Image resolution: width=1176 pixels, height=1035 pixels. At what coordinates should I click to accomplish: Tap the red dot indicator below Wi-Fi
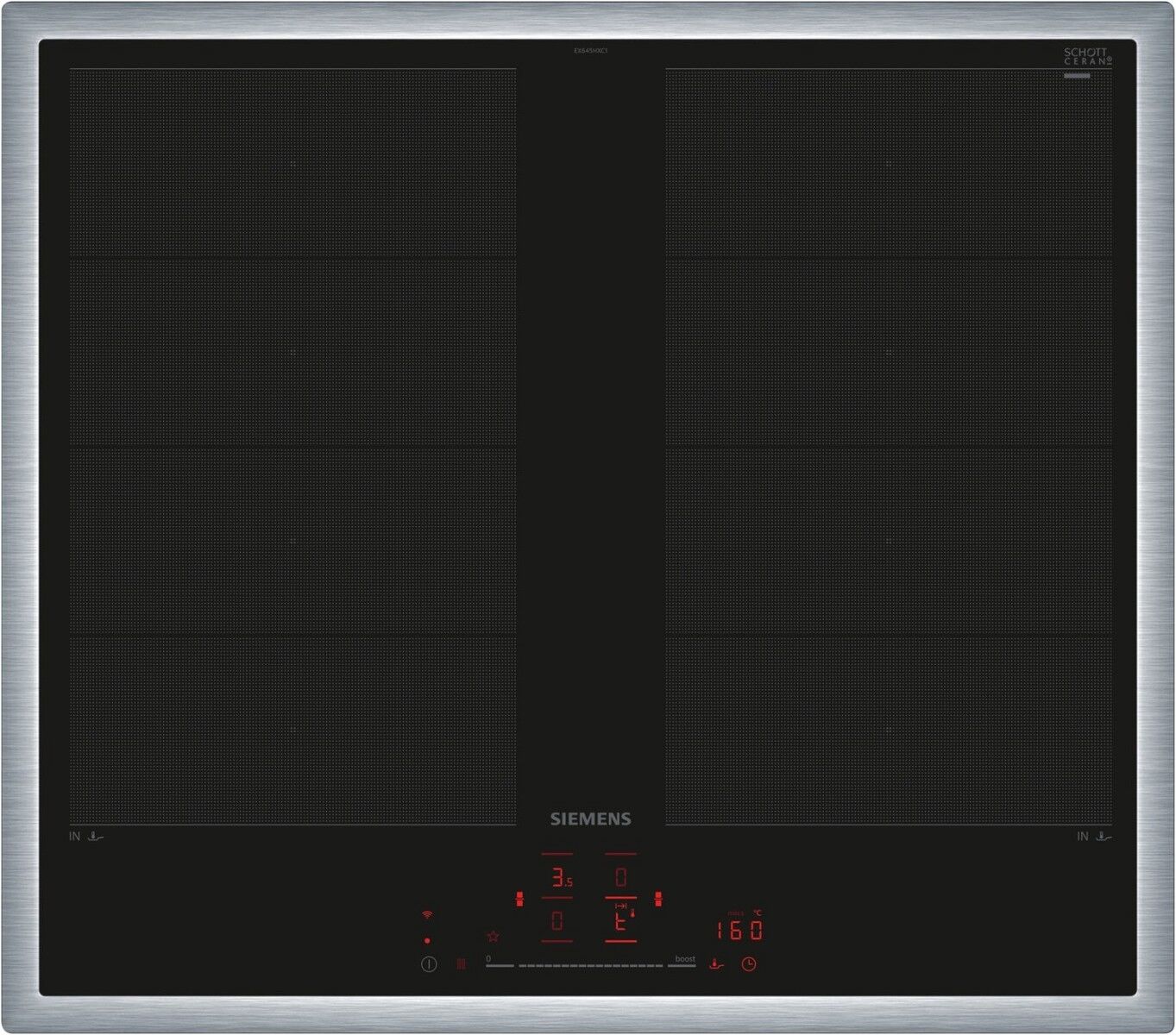[427, 941]
